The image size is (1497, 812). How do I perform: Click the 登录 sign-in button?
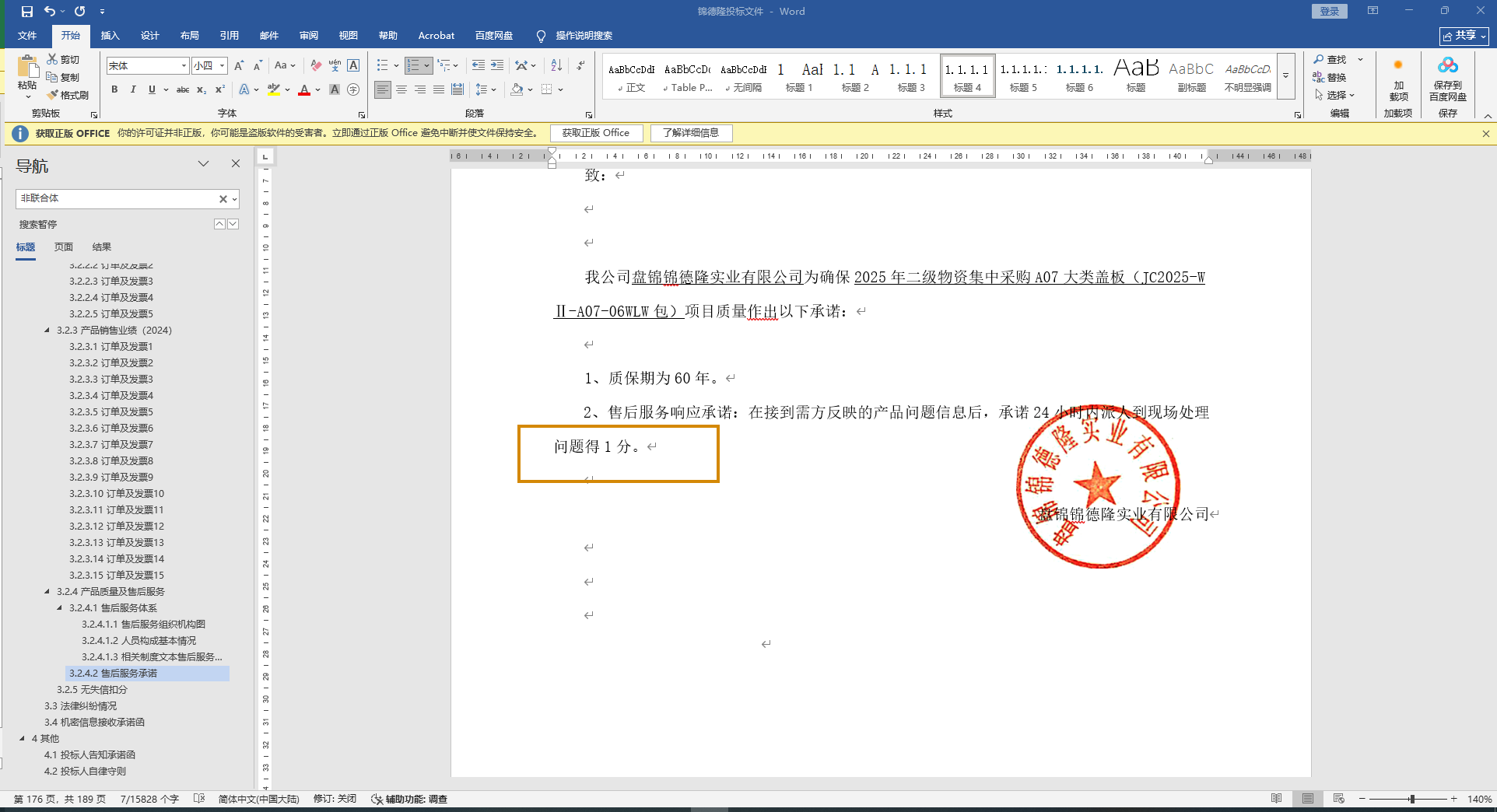click(x=1330, y=12)
